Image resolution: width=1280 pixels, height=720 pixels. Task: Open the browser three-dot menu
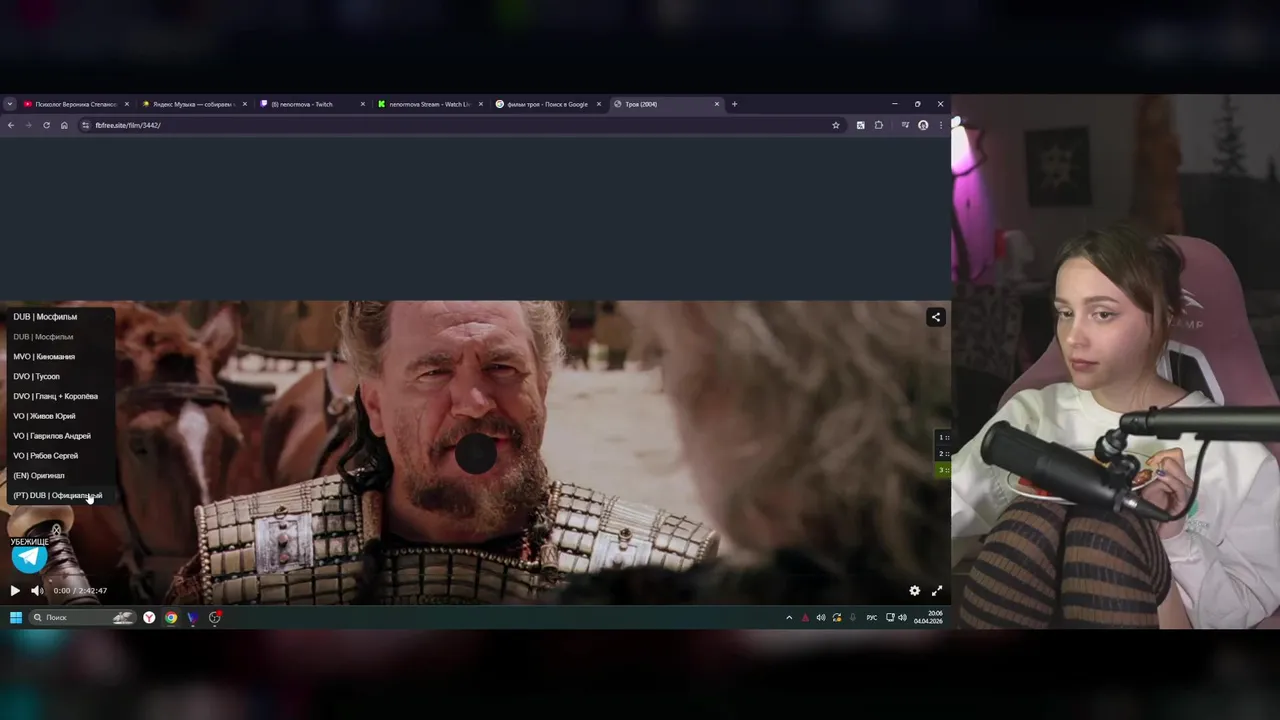pyautogui.click(x=940, y=125)
